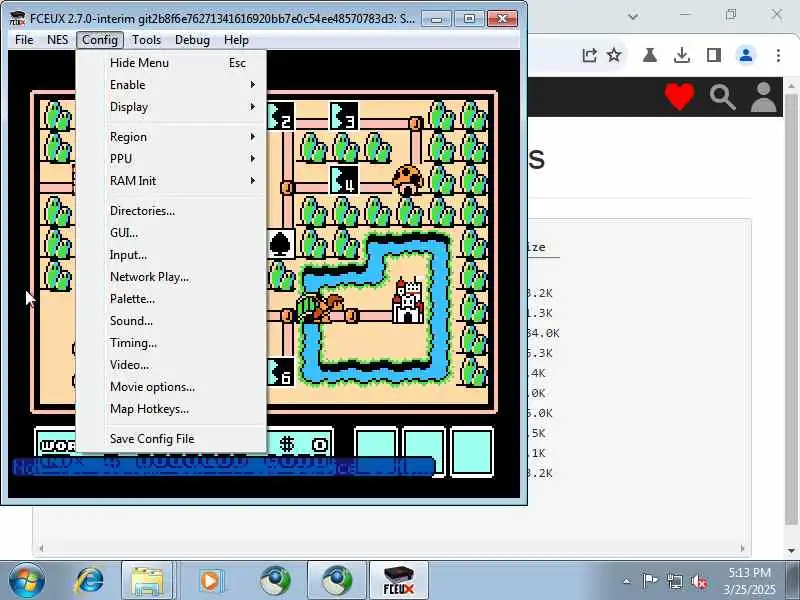Image resolution: width=800 pixels, height=600 pixels.
Task: Open Windows Explorer folder on taskbar
Action: pyautogui.click(x=148, y=581)
